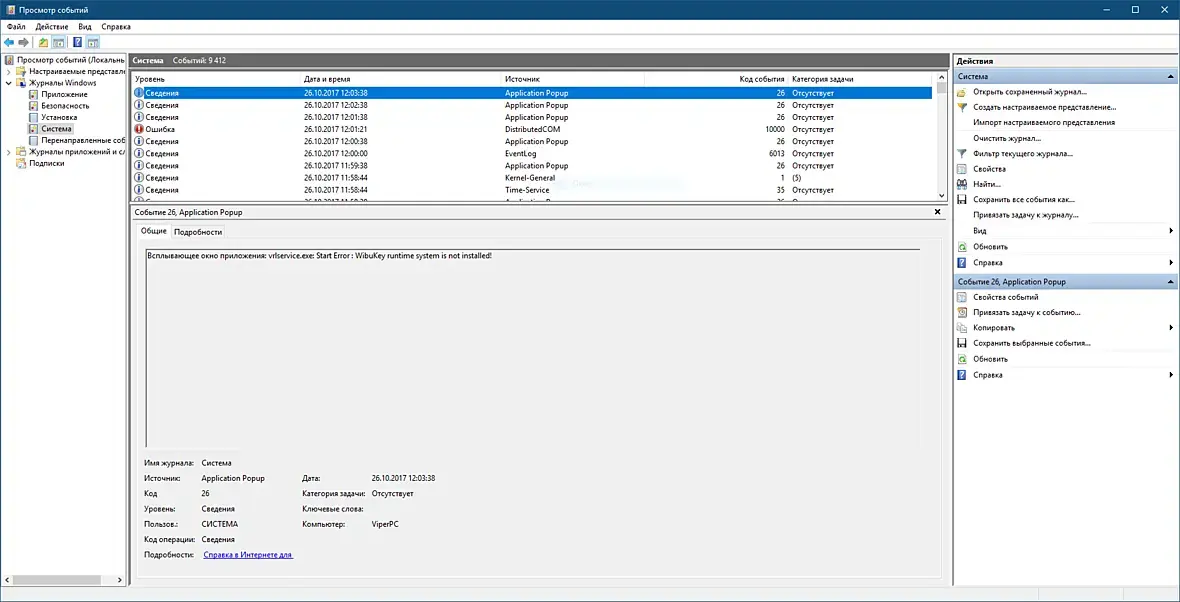Expand Журналы приложений и служб node
The image size is (1180, 602).
click(8, 152)
